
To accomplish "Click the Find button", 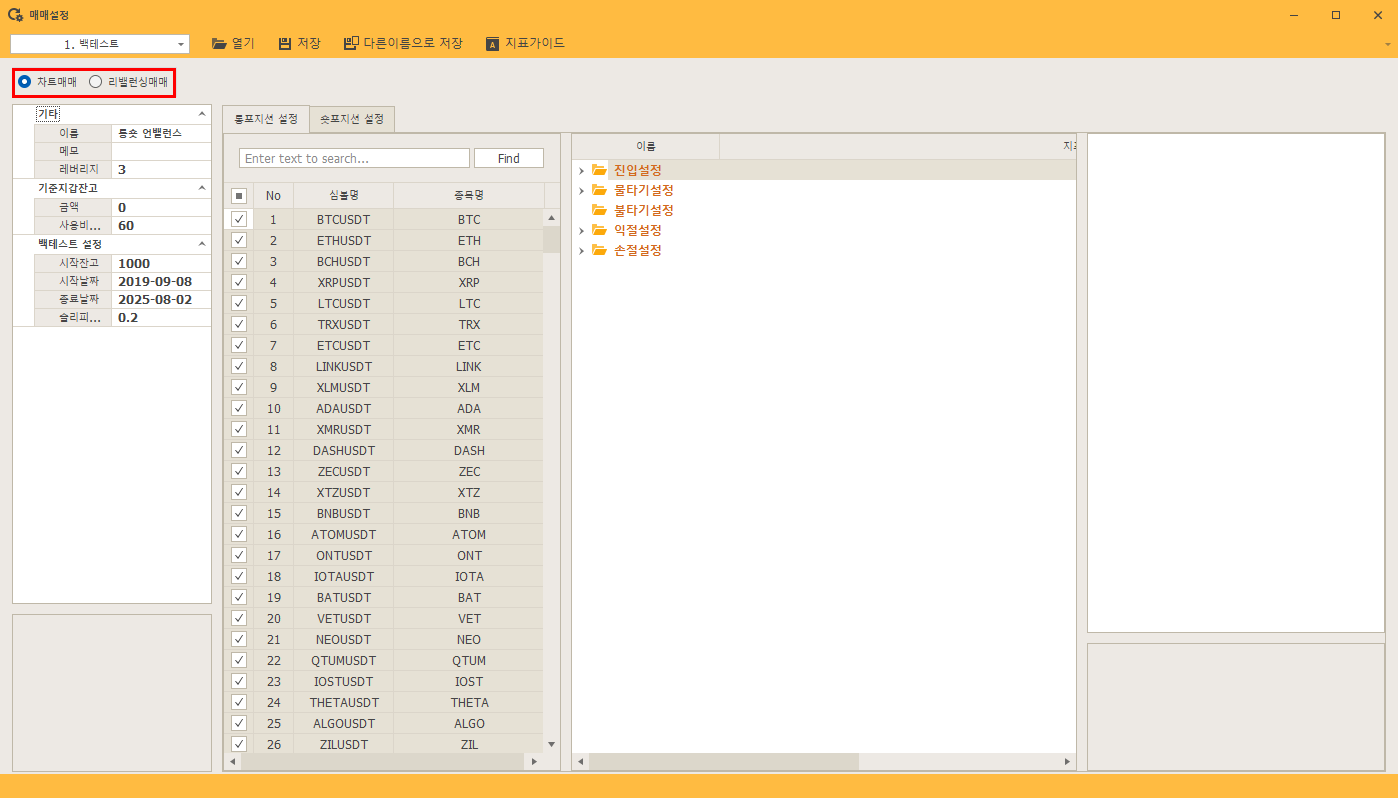I will point(508,158).
